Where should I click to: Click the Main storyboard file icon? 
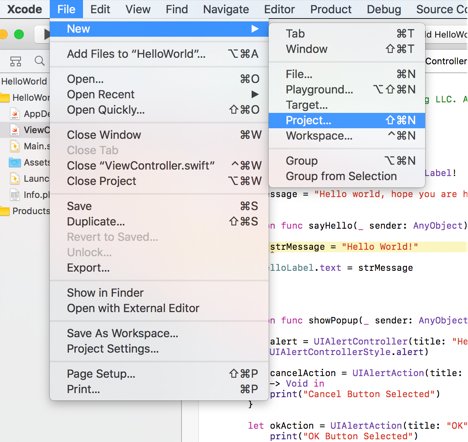coord(15,146)
